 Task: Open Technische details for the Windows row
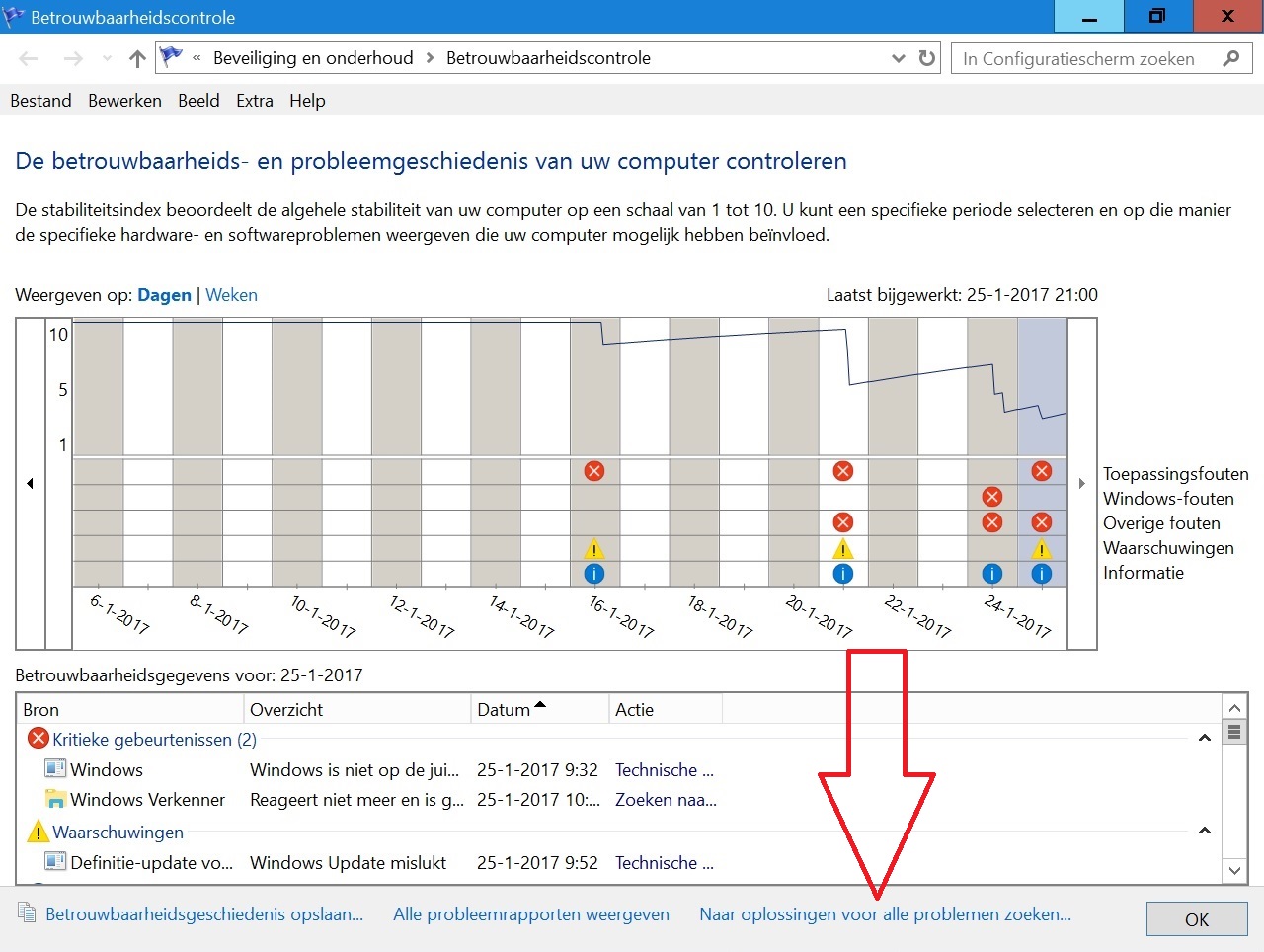click(x=665, y=769)
